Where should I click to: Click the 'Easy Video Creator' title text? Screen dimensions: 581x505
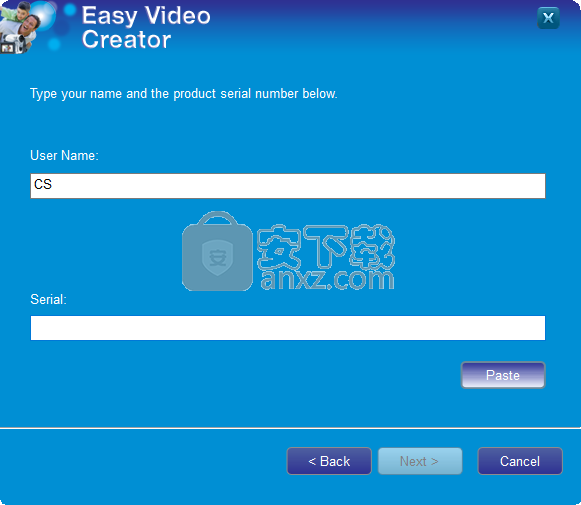pyautogui.click(x=146, y=27)
